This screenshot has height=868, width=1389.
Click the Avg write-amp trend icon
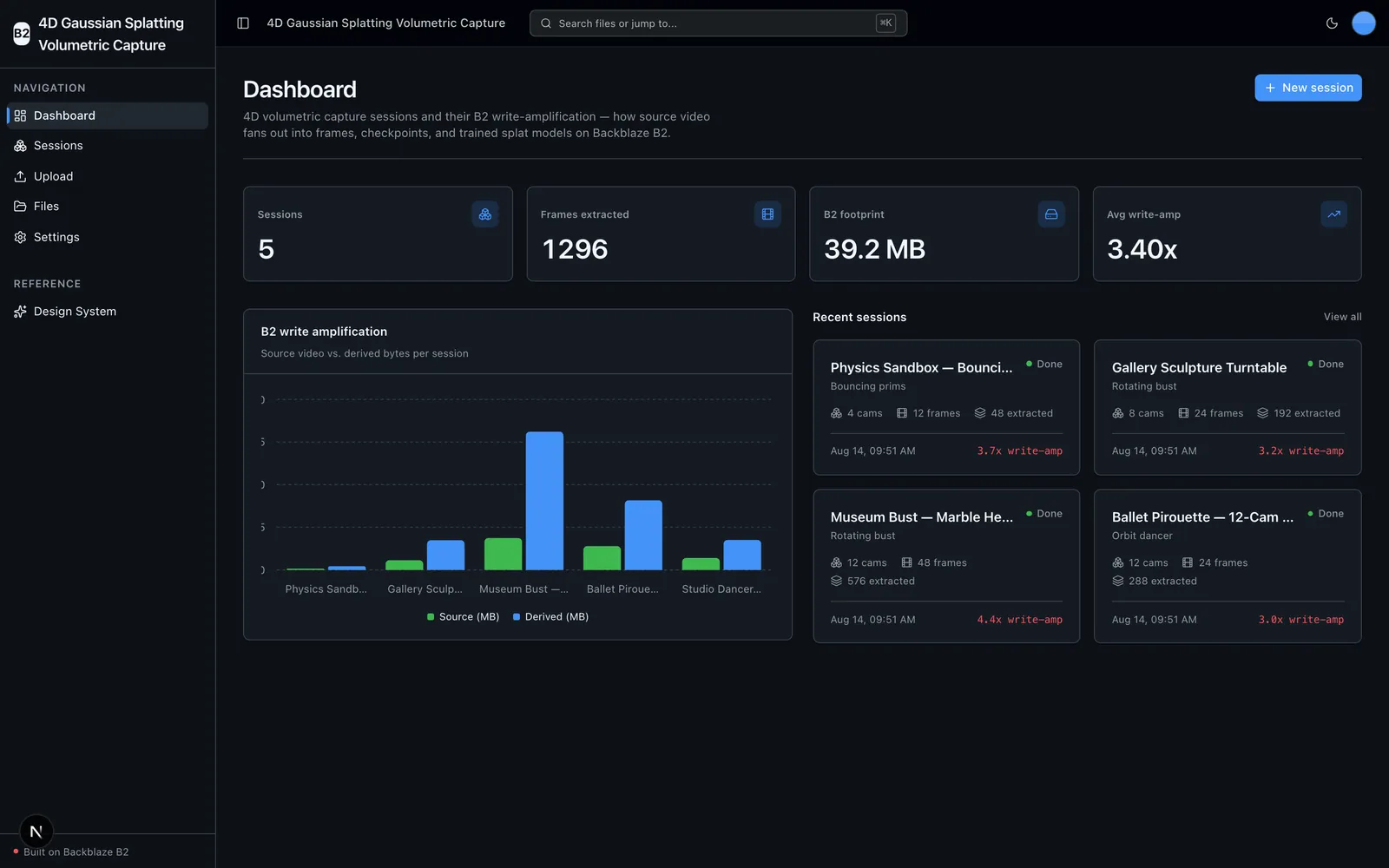[1333, 214]
